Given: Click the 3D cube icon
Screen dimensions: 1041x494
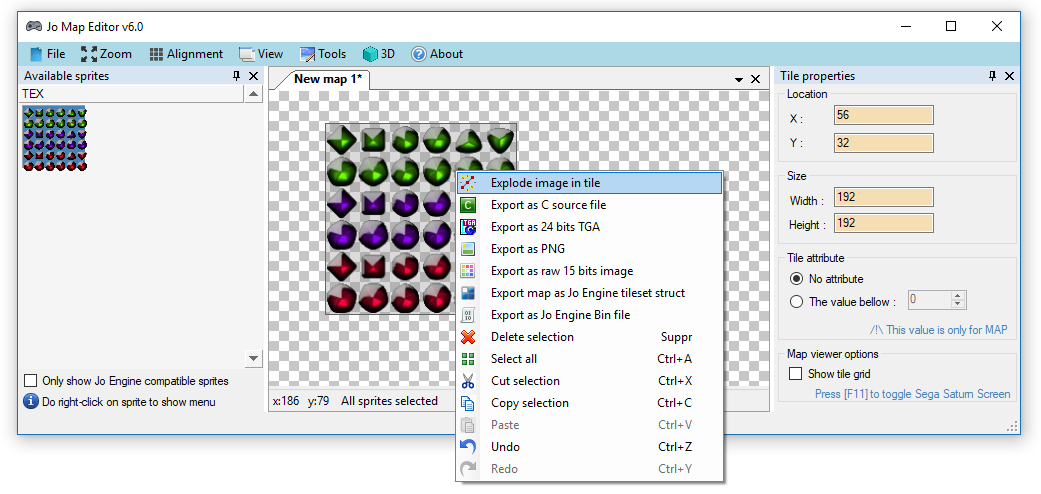Looking at the screenshot, I should tap(370, 54).
